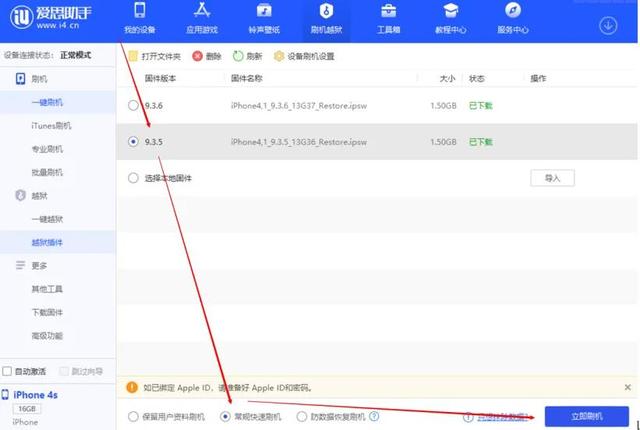Click the red 删除 delete icon

(x=197, y=56)
